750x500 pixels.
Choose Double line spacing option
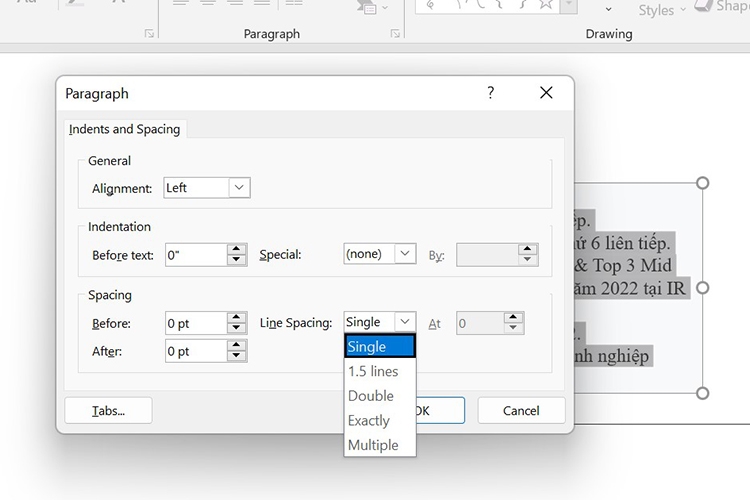point(380,396)
